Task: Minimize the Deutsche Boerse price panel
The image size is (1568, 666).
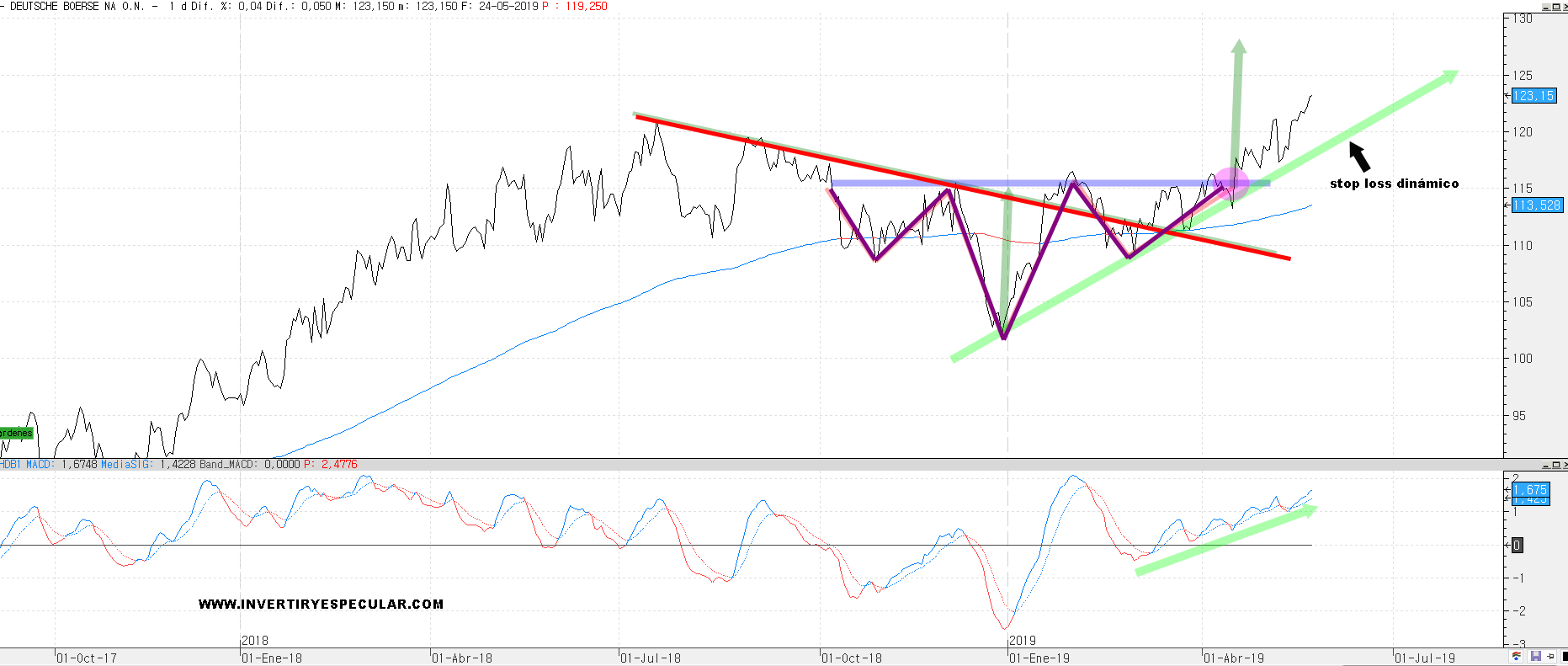Action: click(1546, 7)
